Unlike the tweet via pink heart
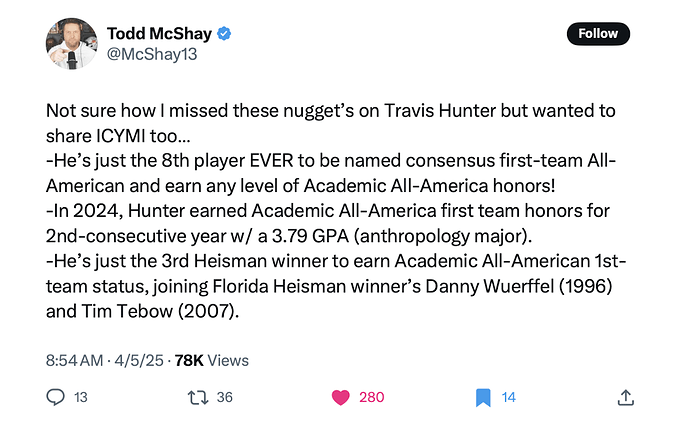This screenshot has height=426, width=690. pos(340,397)
